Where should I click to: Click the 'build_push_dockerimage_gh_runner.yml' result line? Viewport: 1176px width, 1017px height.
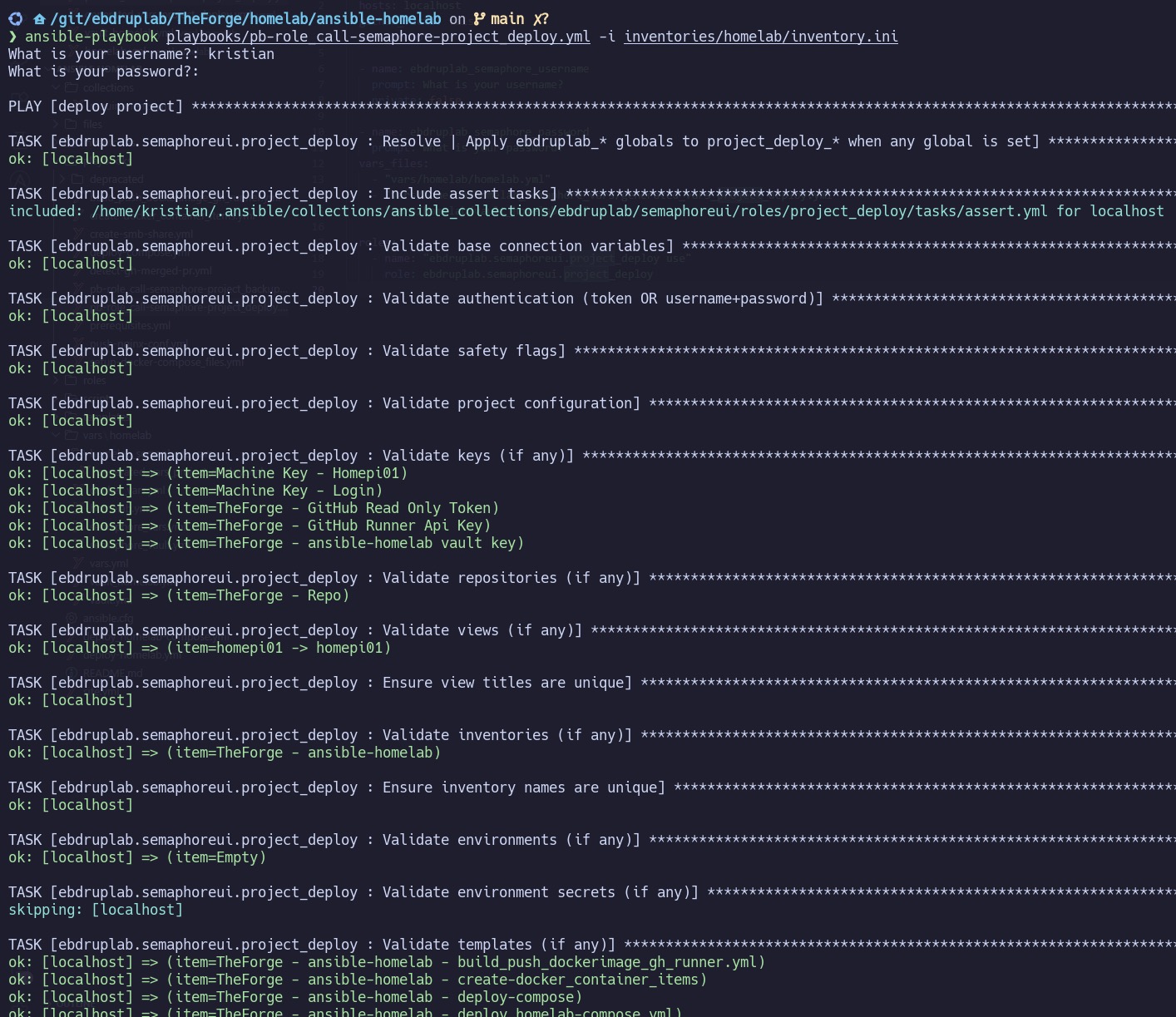pyautogui.click(x=387, y=962)
